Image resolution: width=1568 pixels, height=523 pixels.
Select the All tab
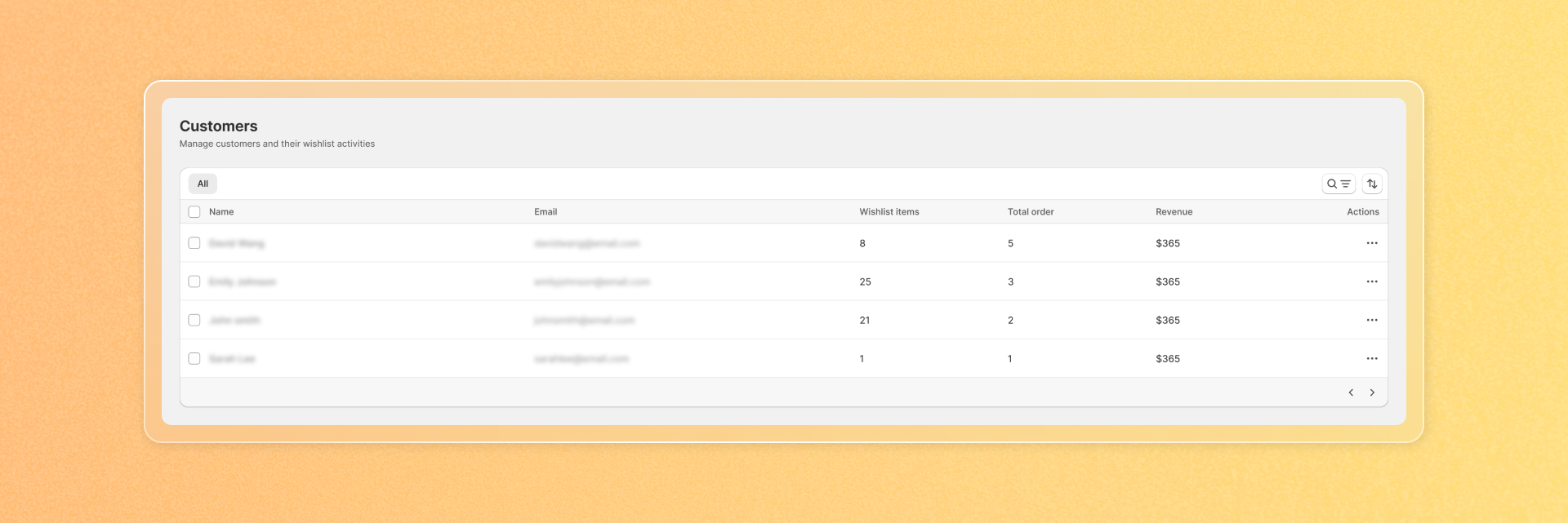(x=203, y=184)
